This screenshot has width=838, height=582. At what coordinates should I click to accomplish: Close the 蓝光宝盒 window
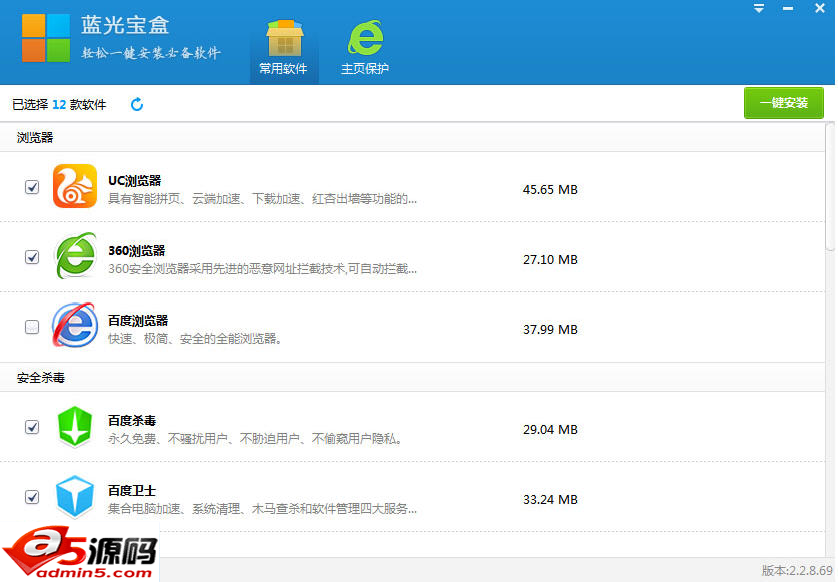click(820, 8)
